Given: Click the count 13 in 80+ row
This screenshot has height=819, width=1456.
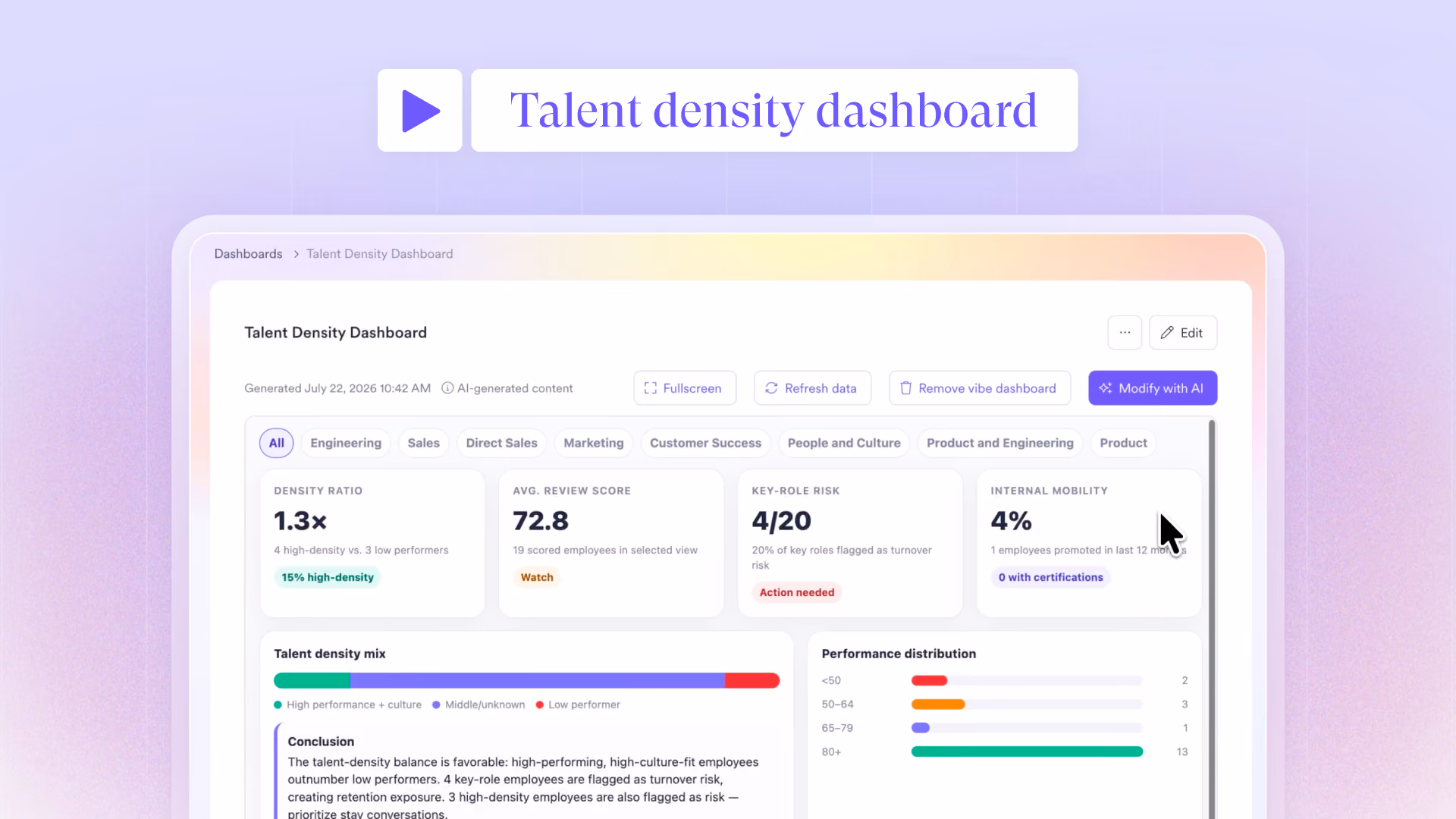Looking at the screenshot, I should [1182, 752].
